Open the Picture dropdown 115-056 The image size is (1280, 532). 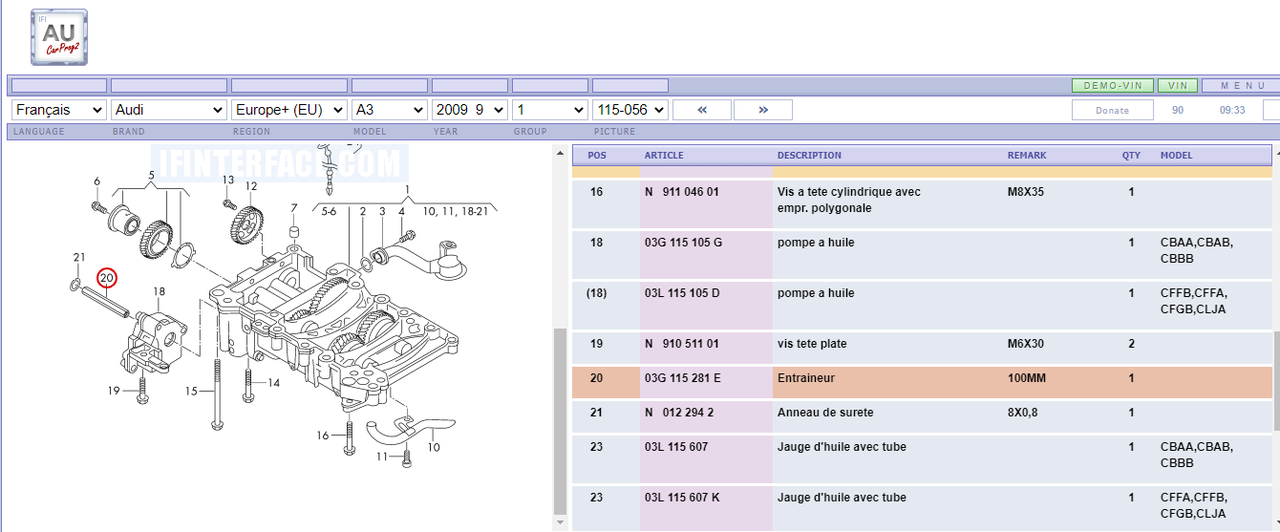629,110
